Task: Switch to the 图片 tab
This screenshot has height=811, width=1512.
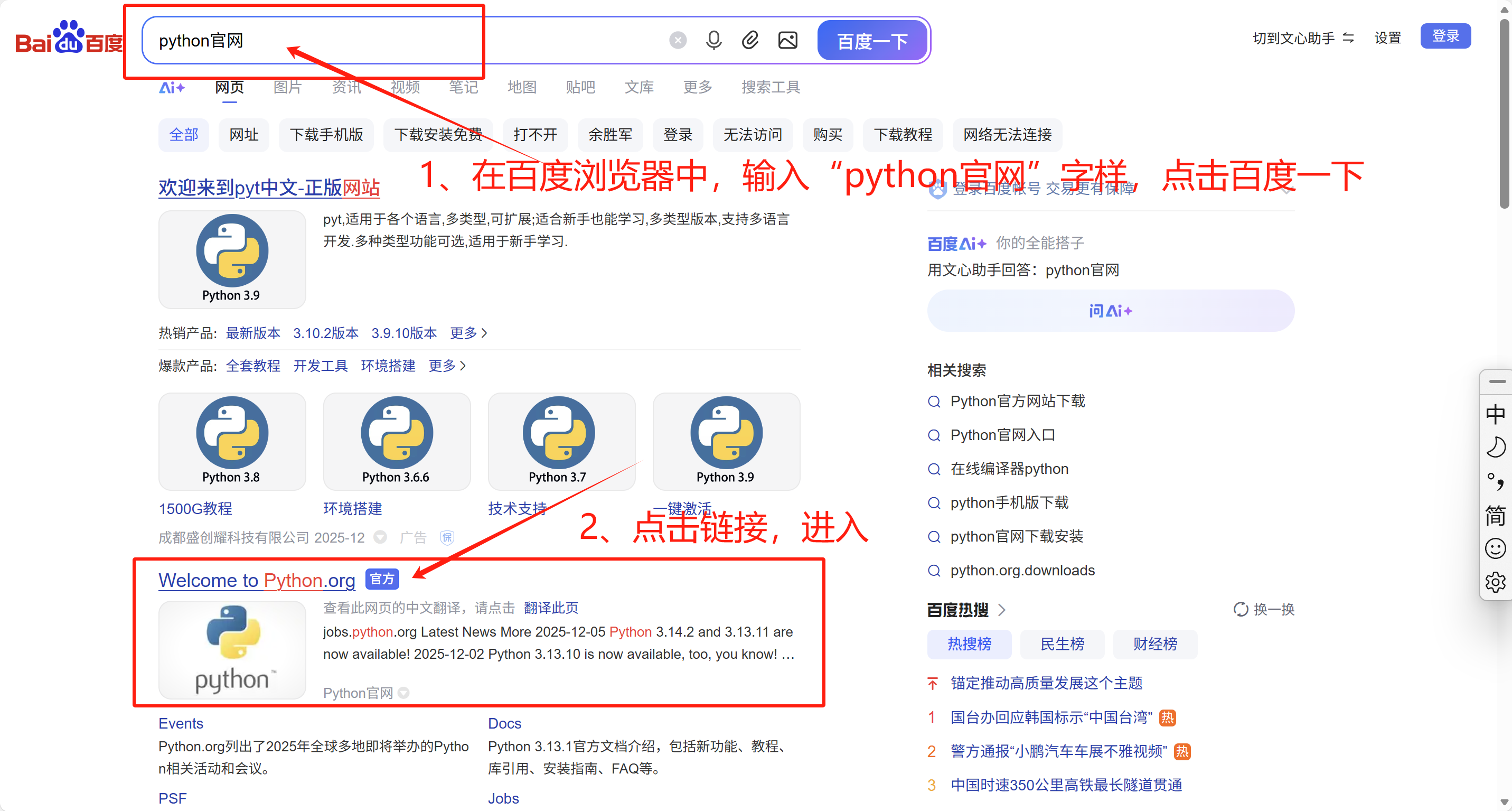Action: pyautogui.click(x=287, y=87)
